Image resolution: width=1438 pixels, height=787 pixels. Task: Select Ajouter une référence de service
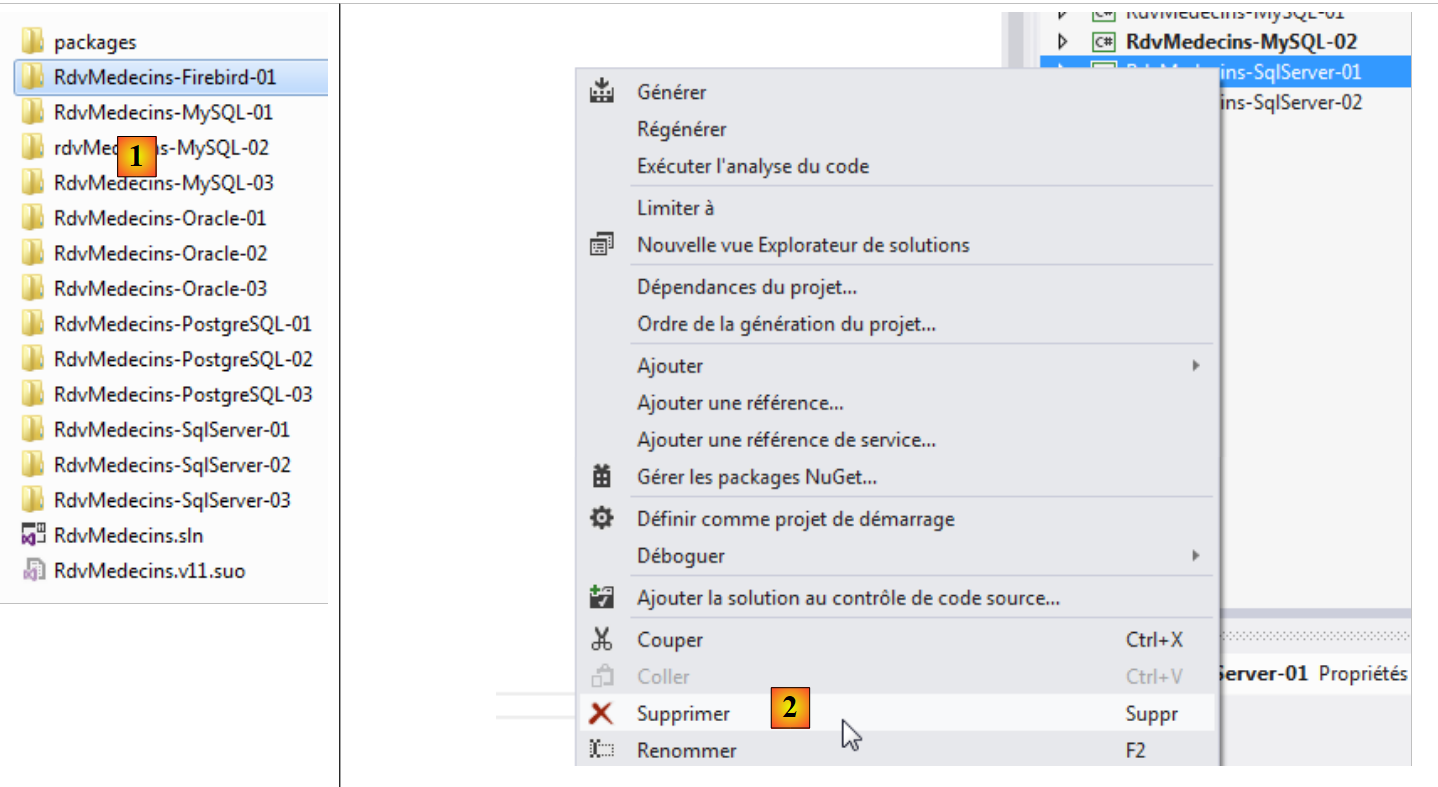tap(786, 440)
